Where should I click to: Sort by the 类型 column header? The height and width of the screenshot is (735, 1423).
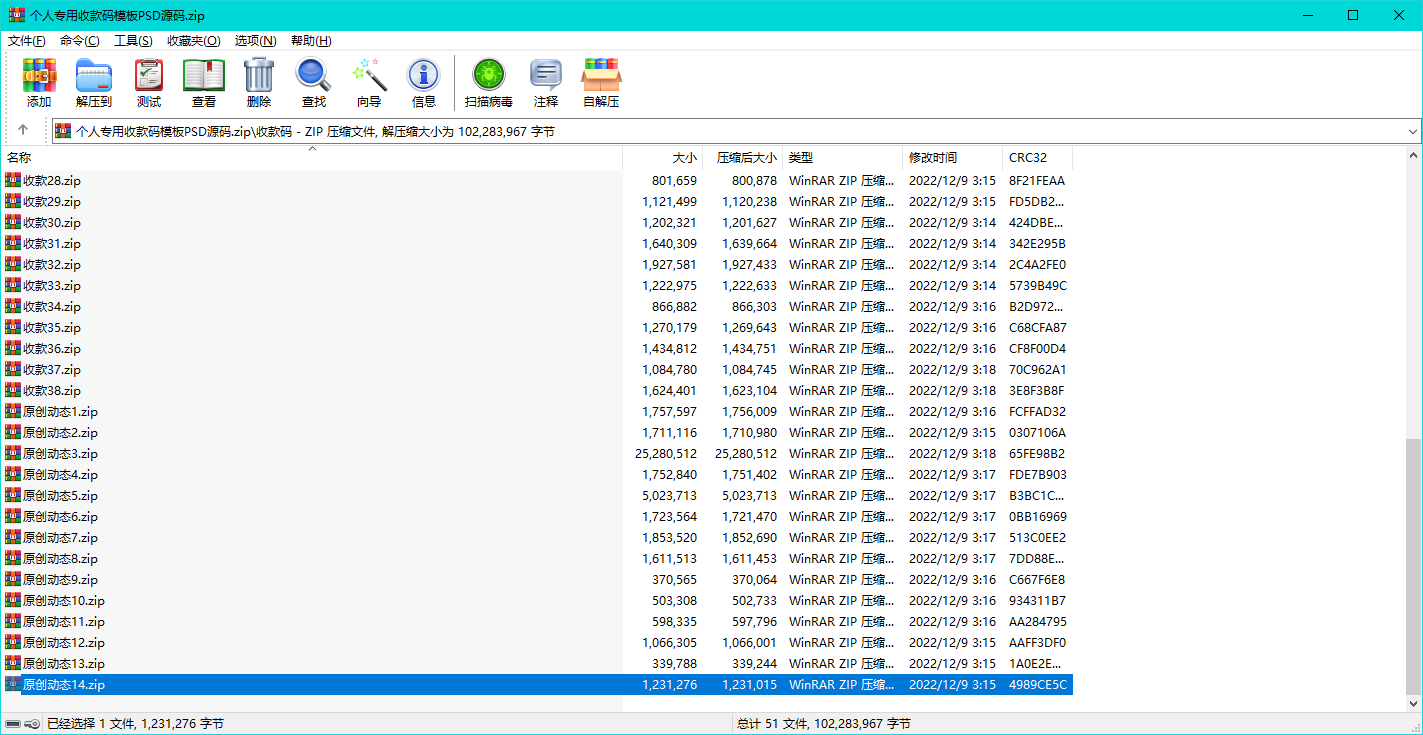coord(842,158)
